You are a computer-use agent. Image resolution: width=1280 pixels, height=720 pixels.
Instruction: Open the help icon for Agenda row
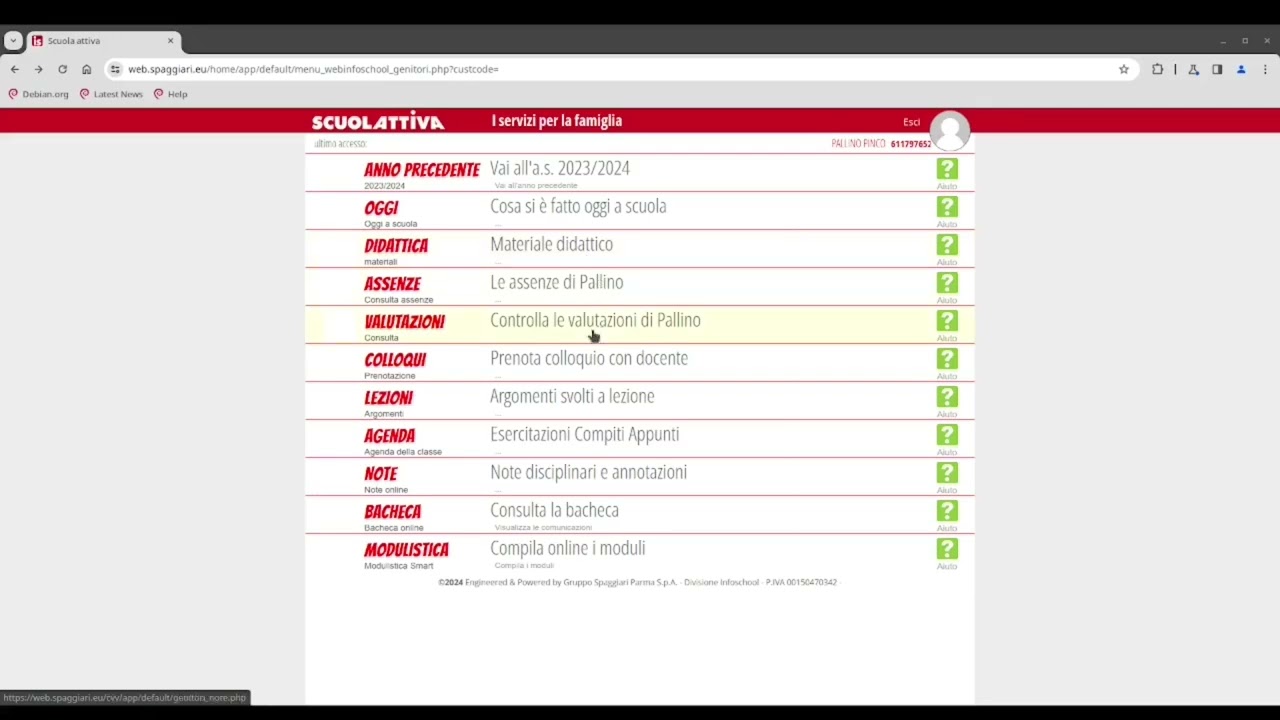947,435
